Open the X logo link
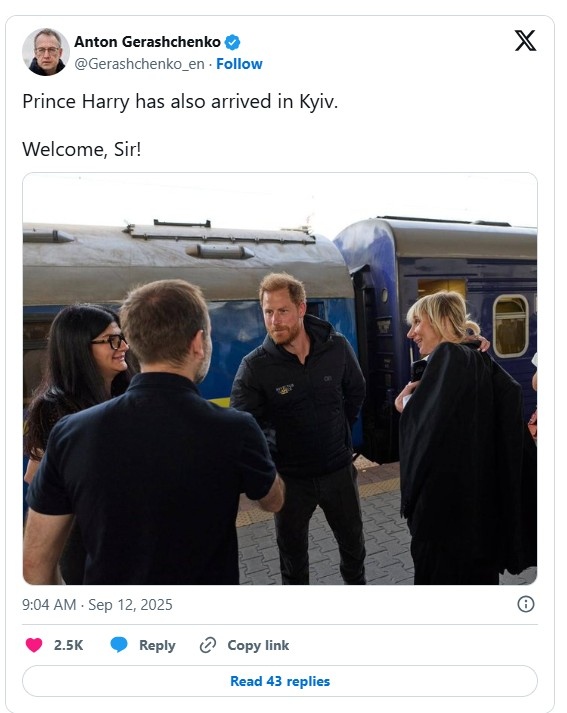Viewport: 567px width, 713px height. point(525,41)
